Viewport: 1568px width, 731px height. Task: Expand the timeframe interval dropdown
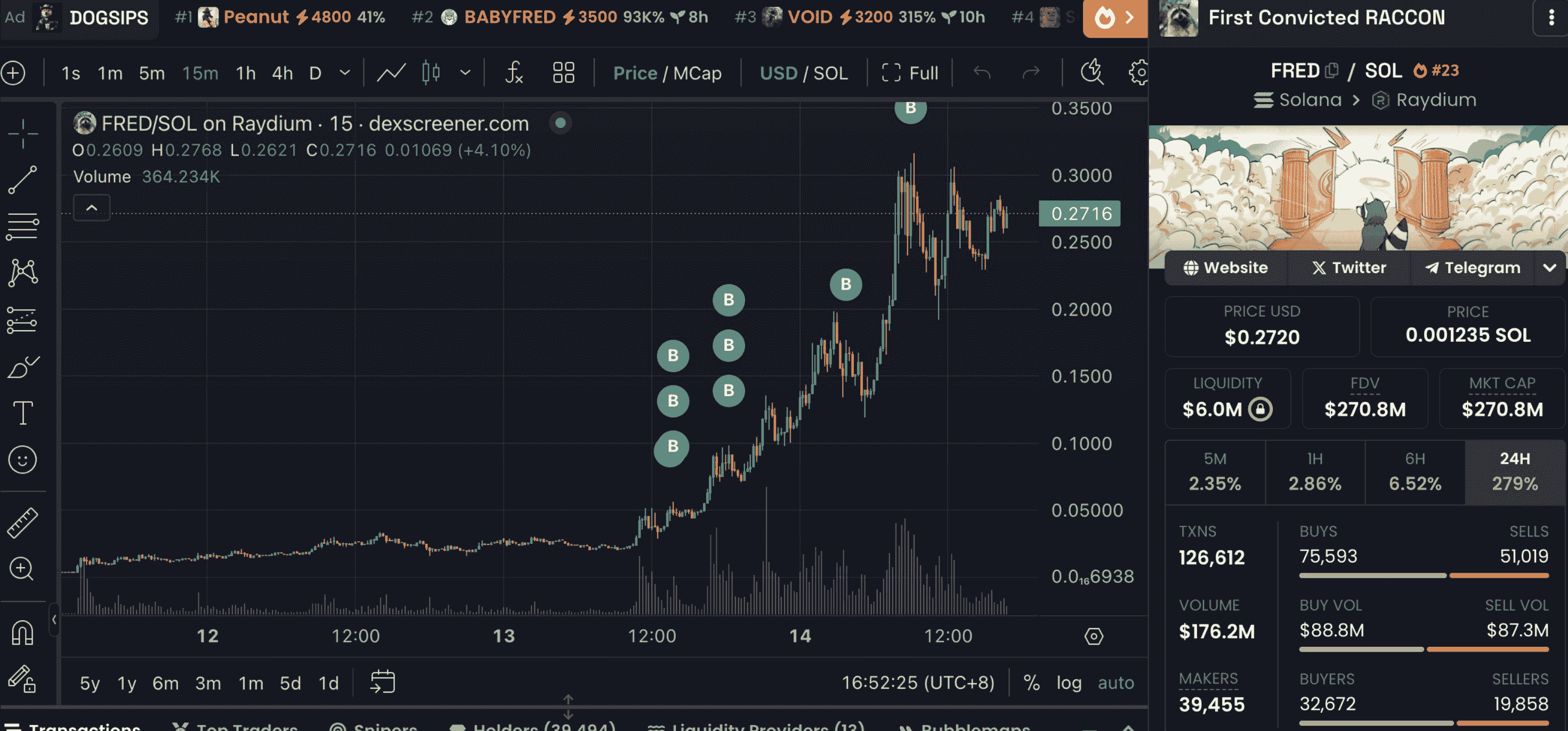coord(344,73)
